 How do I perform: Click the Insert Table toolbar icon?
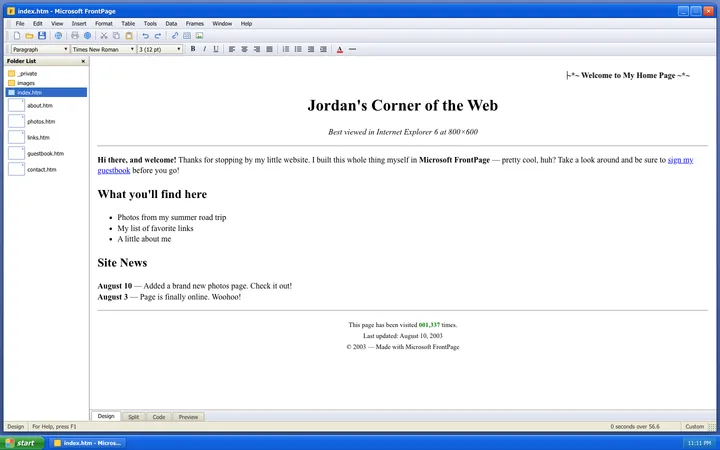tap(187, 36)
